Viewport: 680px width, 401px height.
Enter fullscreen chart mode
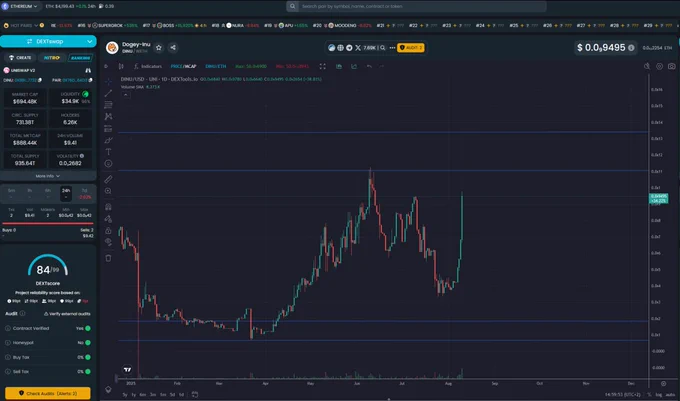point(323,66)
